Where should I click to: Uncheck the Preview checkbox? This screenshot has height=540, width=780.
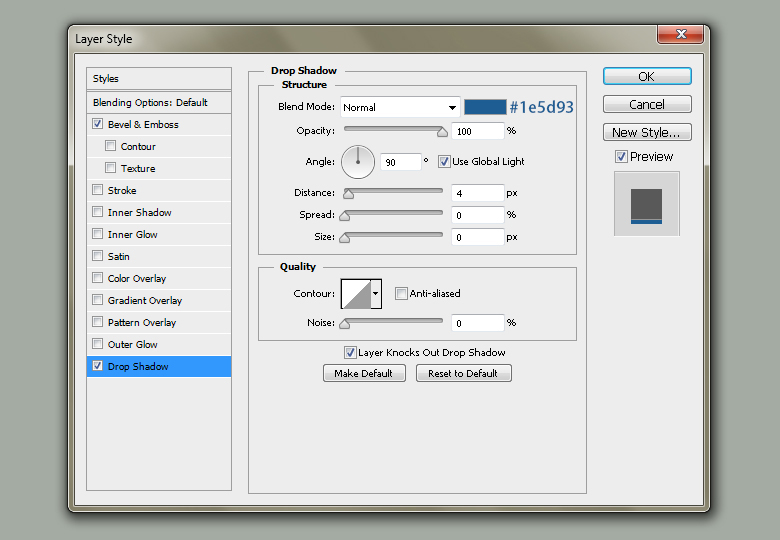(621, 156)
